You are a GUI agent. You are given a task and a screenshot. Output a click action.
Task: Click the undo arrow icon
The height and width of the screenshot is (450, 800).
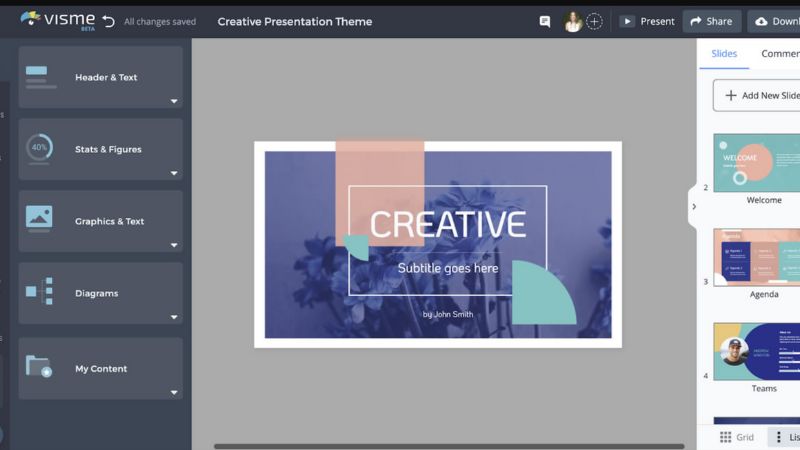pyautogui.click(x=108, y=21)
